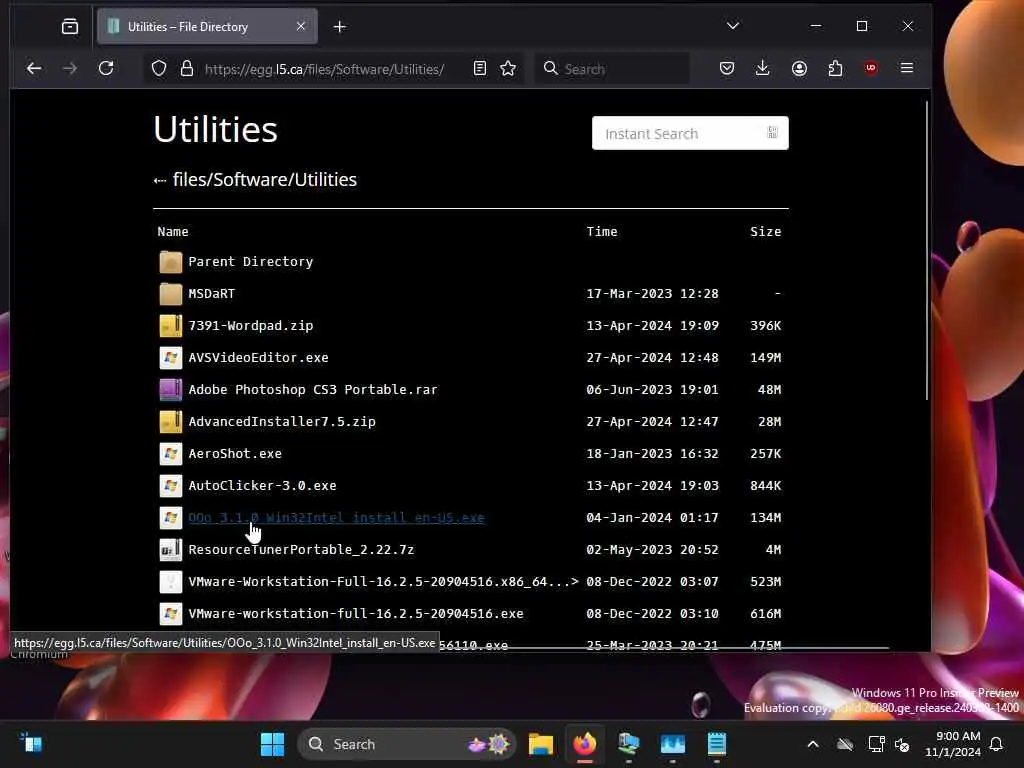1024x768 pixels.
Task: Bookmark this page with the star icon
Action: pyautogui.click(x=508, y=69)
